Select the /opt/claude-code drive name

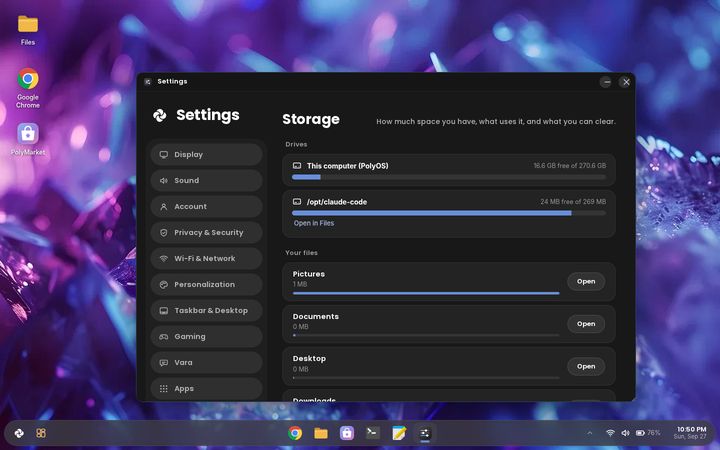pyautogui.click(x=337, y=202)
